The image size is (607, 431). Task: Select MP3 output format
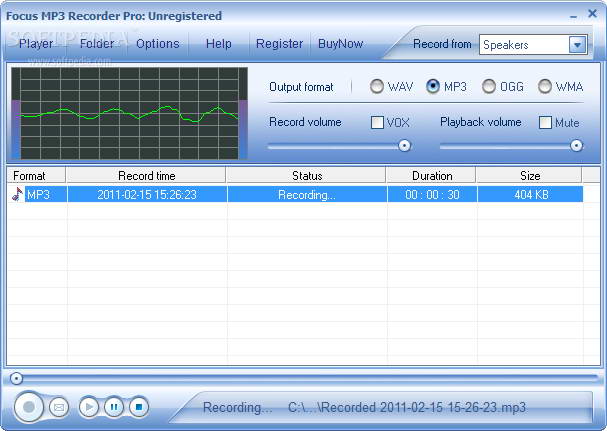433,86
